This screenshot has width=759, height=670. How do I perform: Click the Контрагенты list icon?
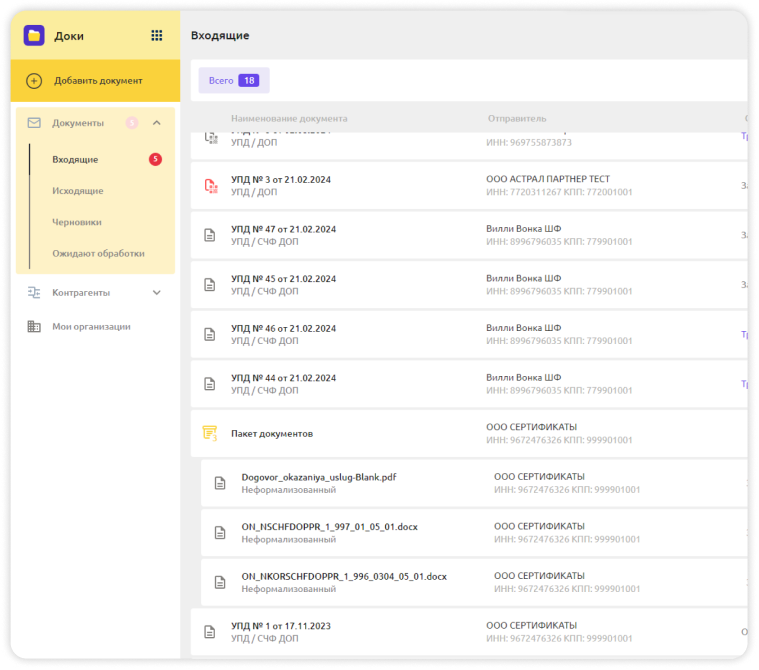point(34,293)
